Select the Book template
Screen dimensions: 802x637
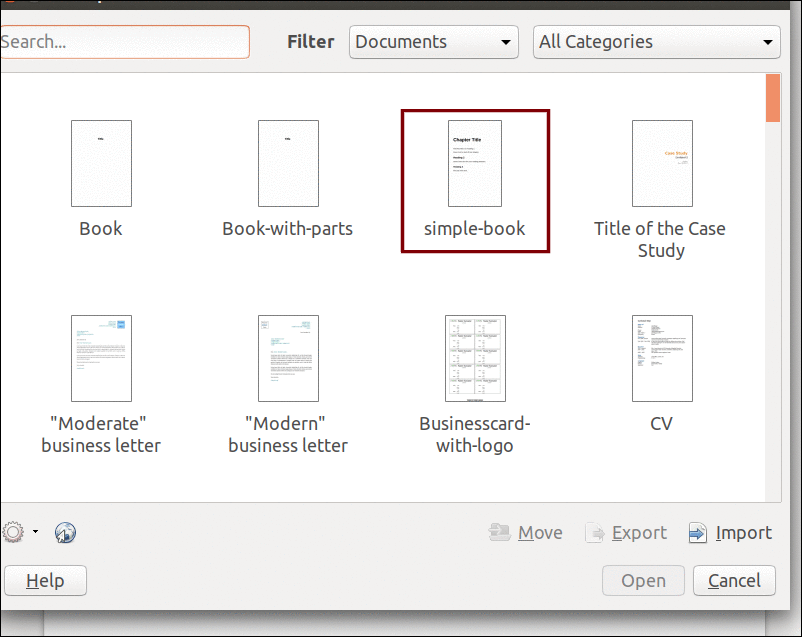100,163
